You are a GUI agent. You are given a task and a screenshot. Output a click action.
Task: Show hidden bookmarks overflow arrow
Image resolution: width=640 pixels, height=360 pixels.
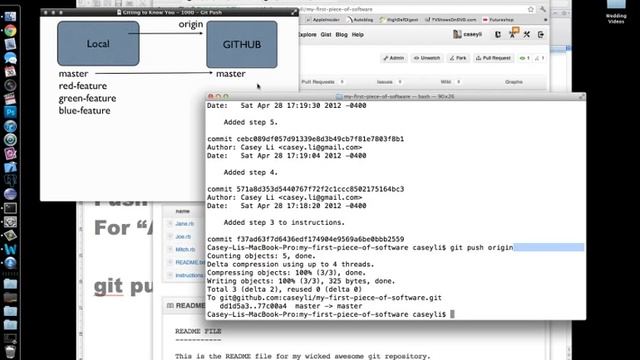[545, 20]
